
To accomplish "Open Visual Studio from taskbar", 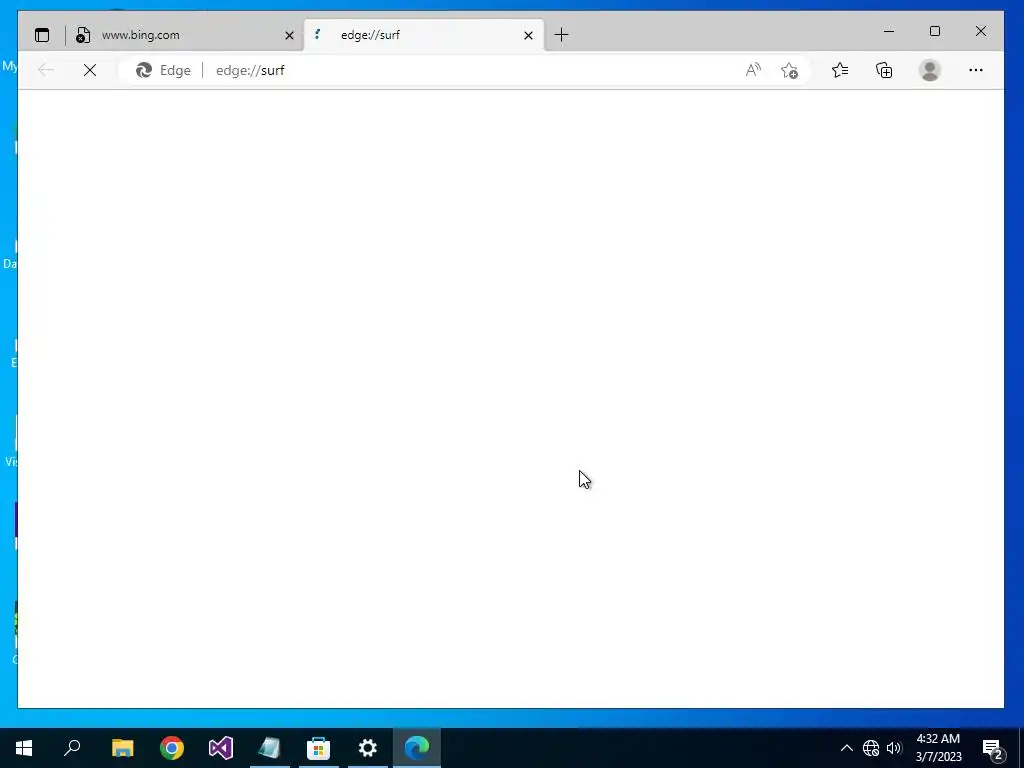I will [221, 748].
